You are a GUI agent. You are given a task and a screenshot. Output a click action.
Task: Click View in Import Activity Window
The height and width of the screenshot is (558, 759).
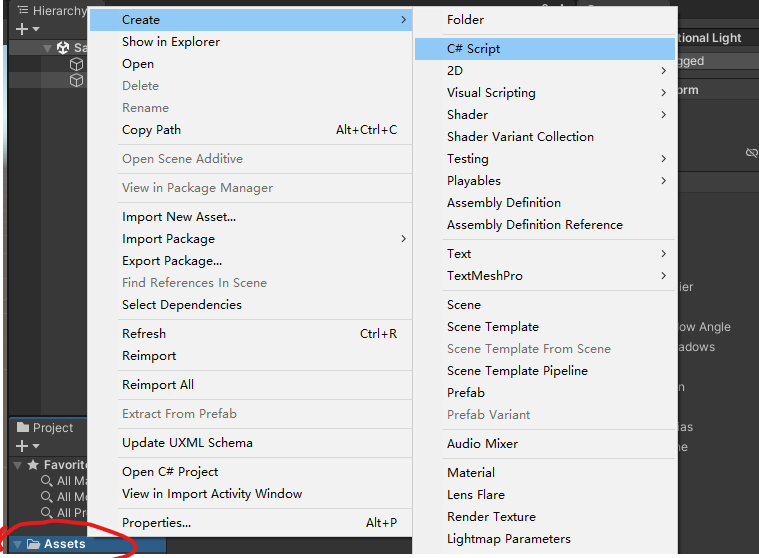[x=251, y=494]
